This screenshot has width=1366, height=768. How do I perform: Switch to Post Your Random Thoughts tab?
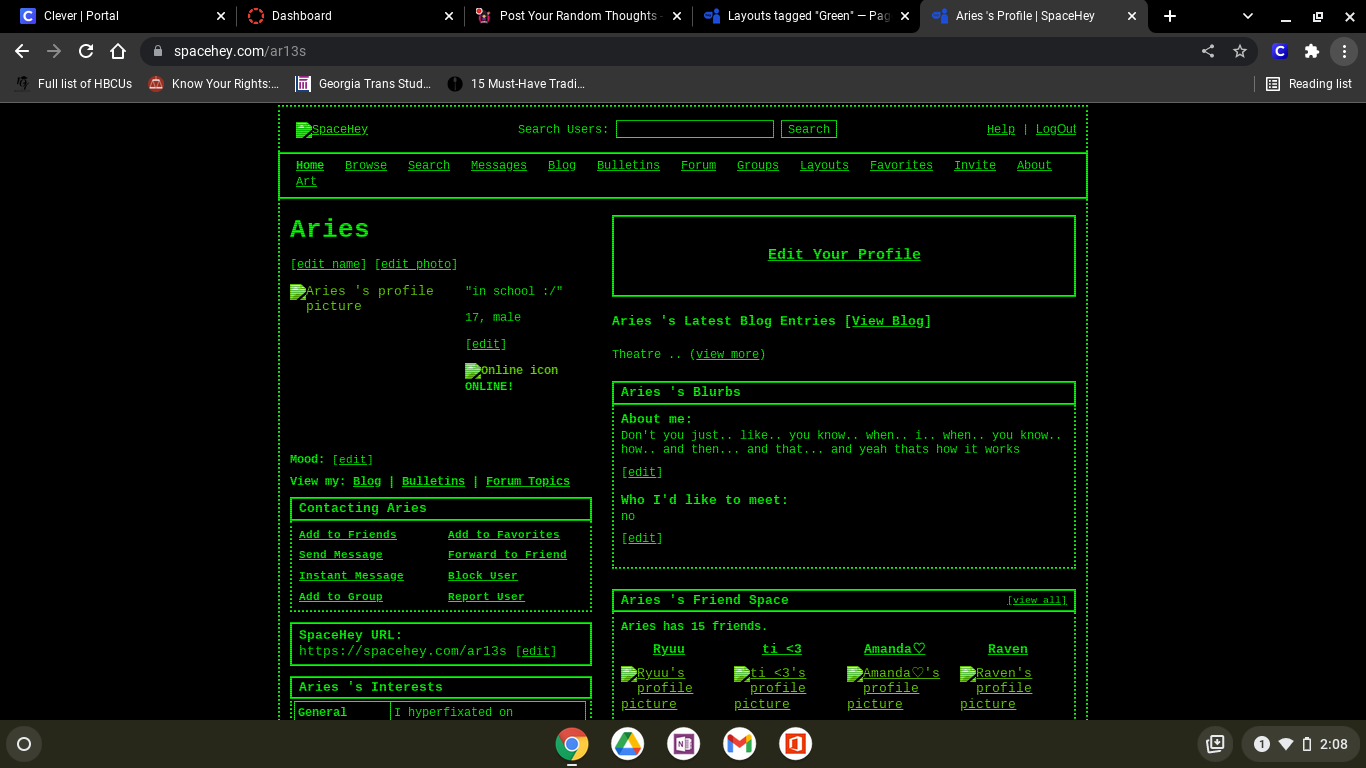pos(578,16)
